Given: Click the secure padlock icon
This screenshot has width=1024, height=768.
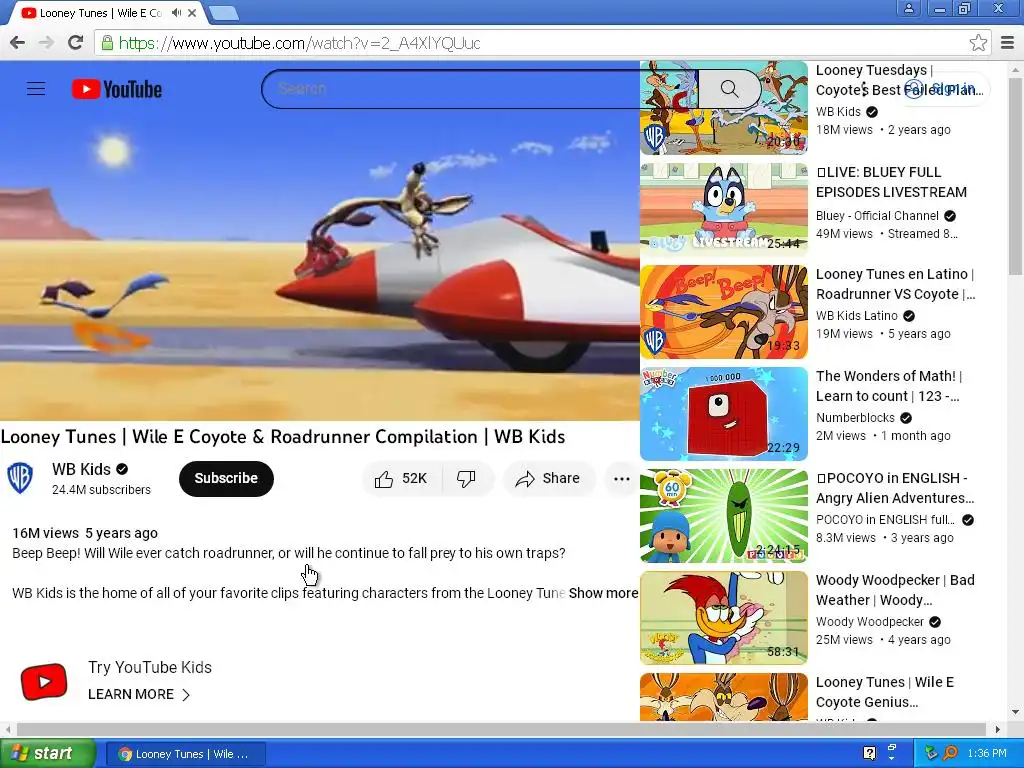Looking at the screenshot, I should (106, 43).
